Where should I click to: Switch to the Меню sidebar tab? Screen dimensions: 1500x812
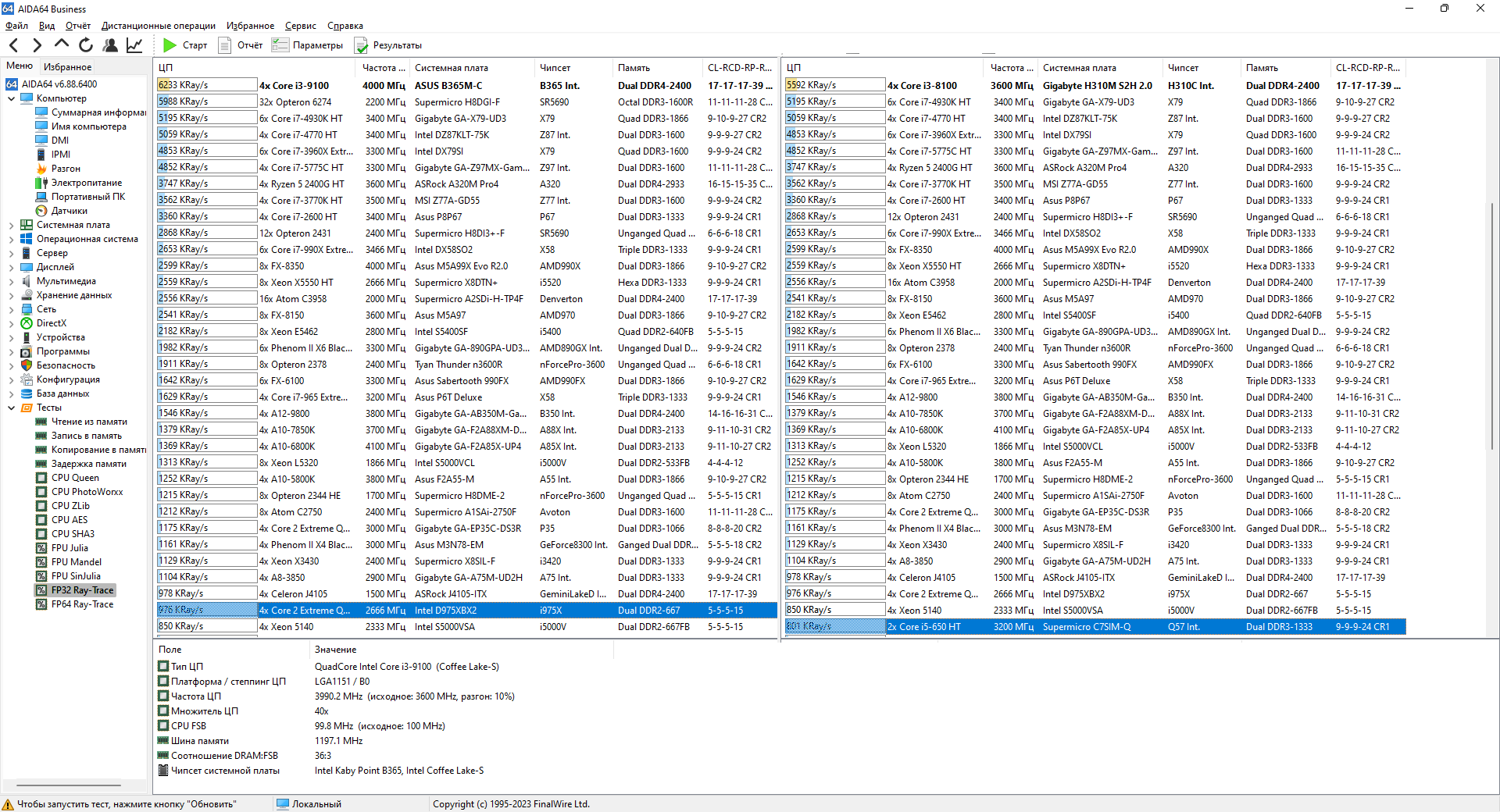click(20, 66)
